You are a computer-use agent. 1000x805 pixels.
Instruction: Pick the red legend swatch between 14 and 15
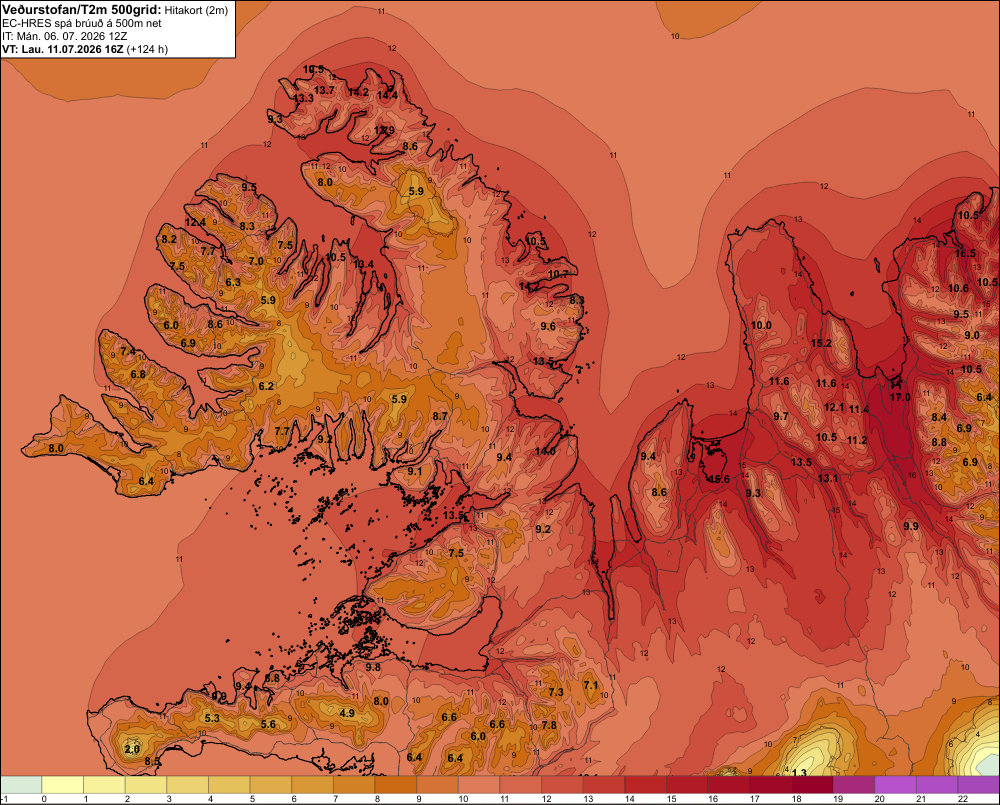click(645, 784)
